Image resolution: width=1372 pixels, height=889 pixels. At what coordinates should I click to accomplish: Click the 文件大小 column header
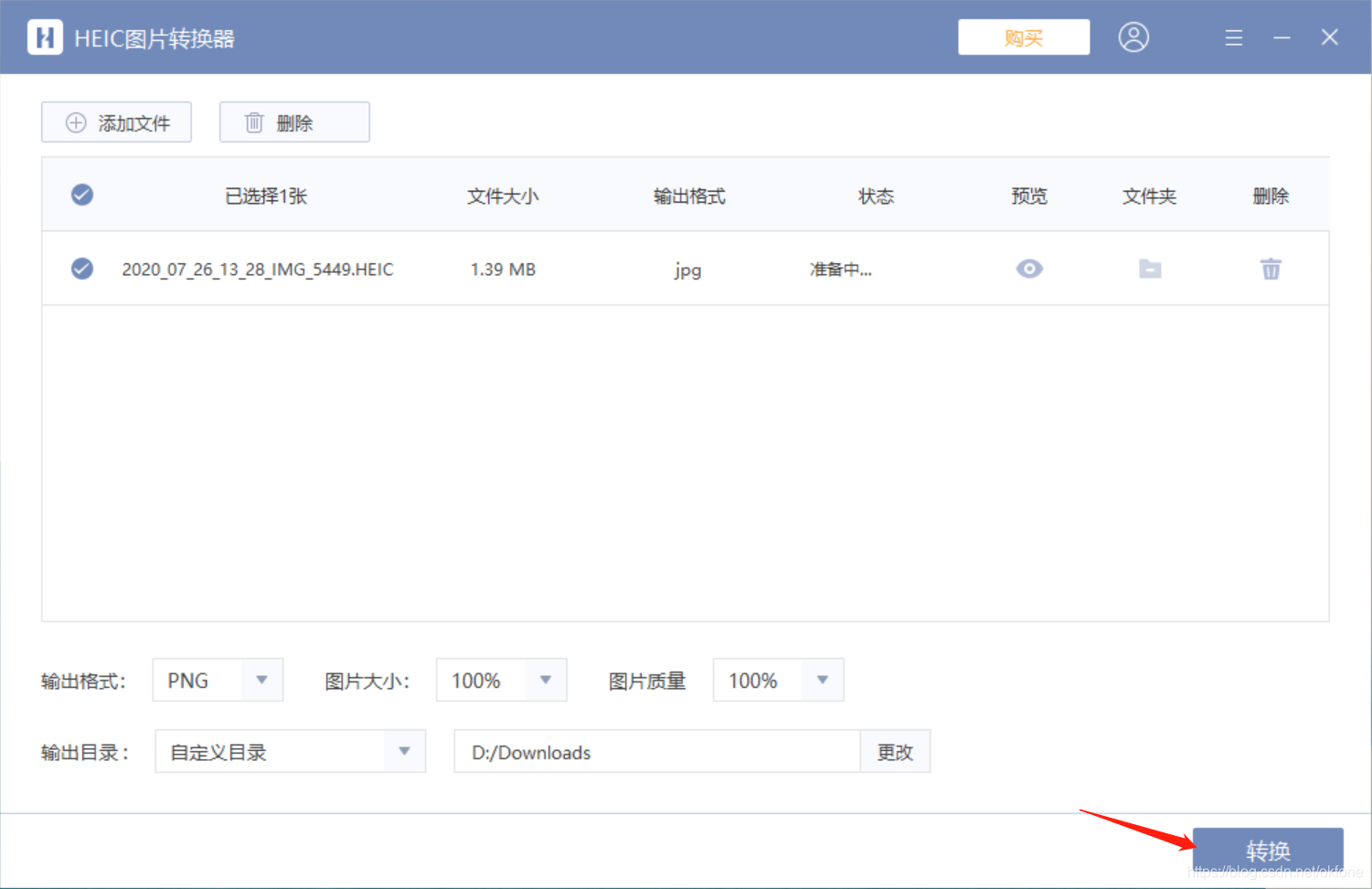[x=503, y=196]
